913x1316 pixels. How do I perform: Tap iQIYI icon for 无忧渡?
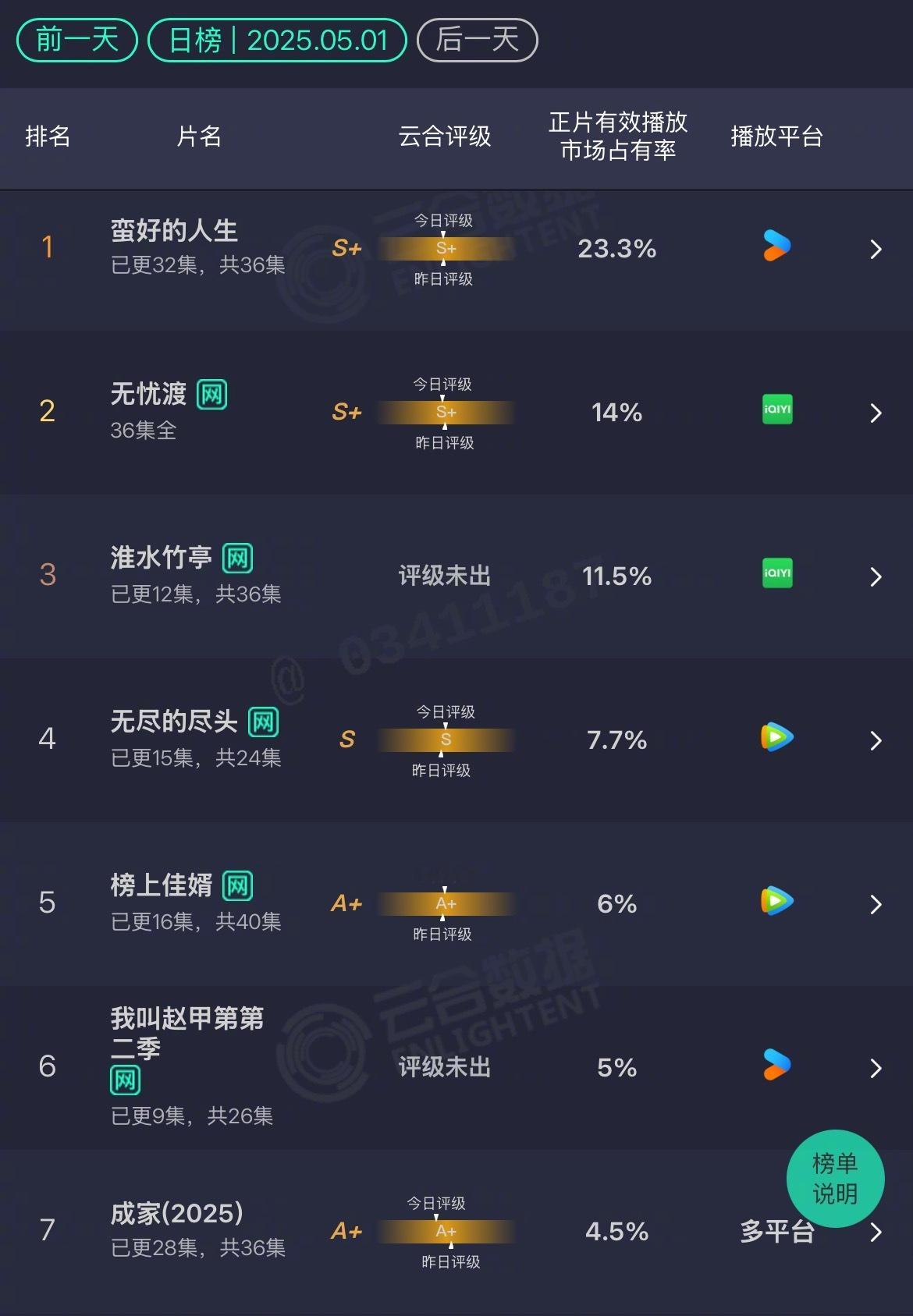point(777,410)
